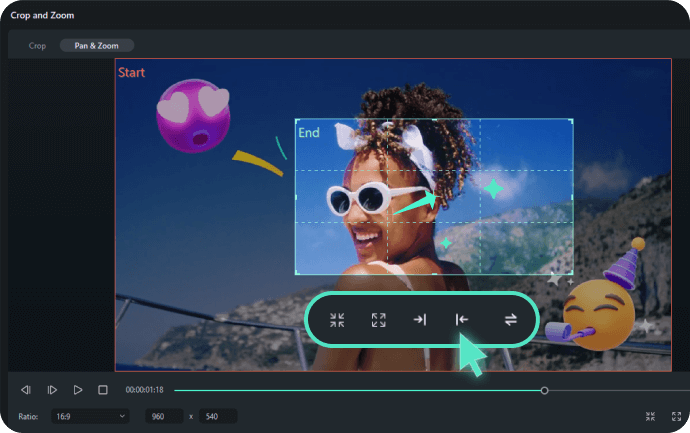Click the zoom-in inward arrows icon in highlighted toolbar
Screen dimensions: 690x433
(337, 320)
